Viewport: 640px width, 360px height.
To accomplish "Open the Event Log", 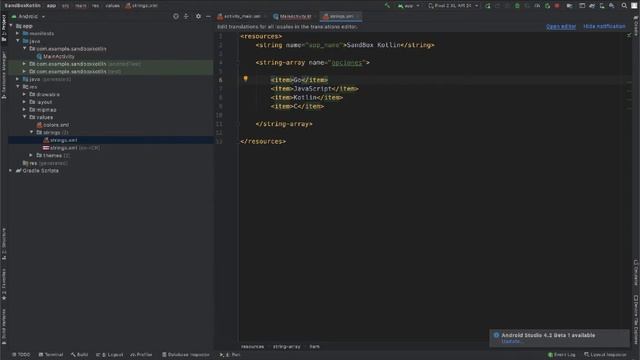I will (562, 355).
